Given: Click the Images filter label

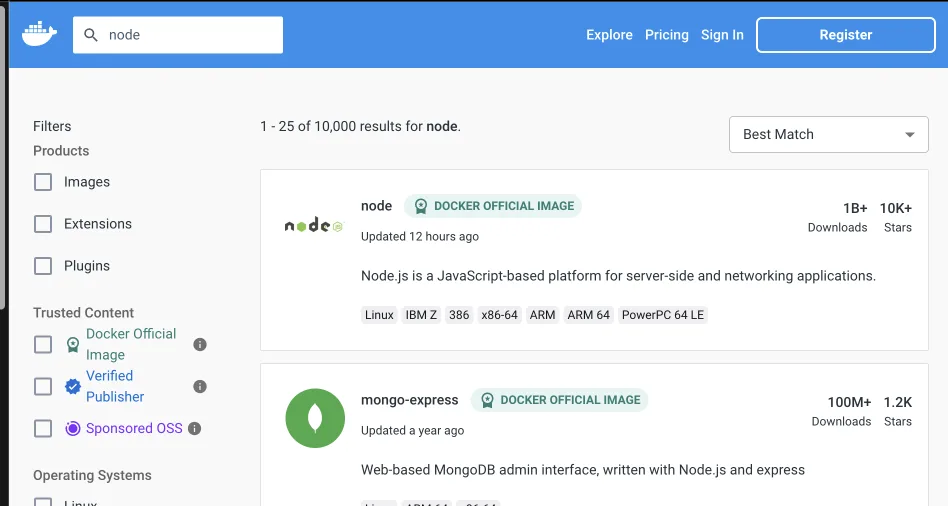Looking at the screenshot, I should point(87,182).
